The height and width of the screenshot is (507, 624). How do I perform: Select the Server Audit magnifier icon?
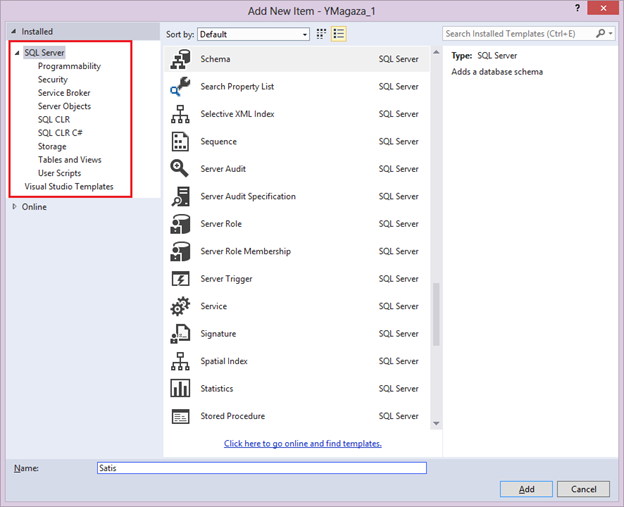coord(179,168)
